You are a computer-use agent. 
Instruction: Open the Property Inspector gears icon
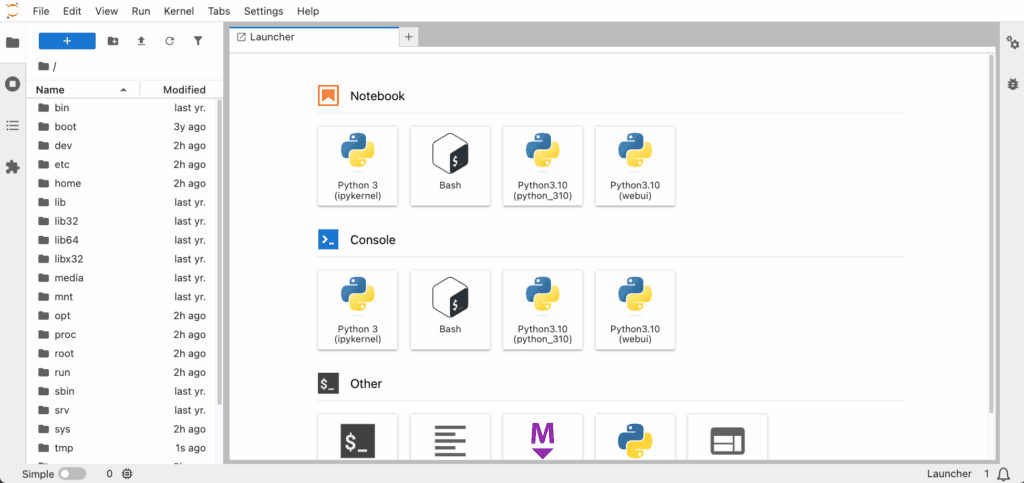coord(1012,42)
